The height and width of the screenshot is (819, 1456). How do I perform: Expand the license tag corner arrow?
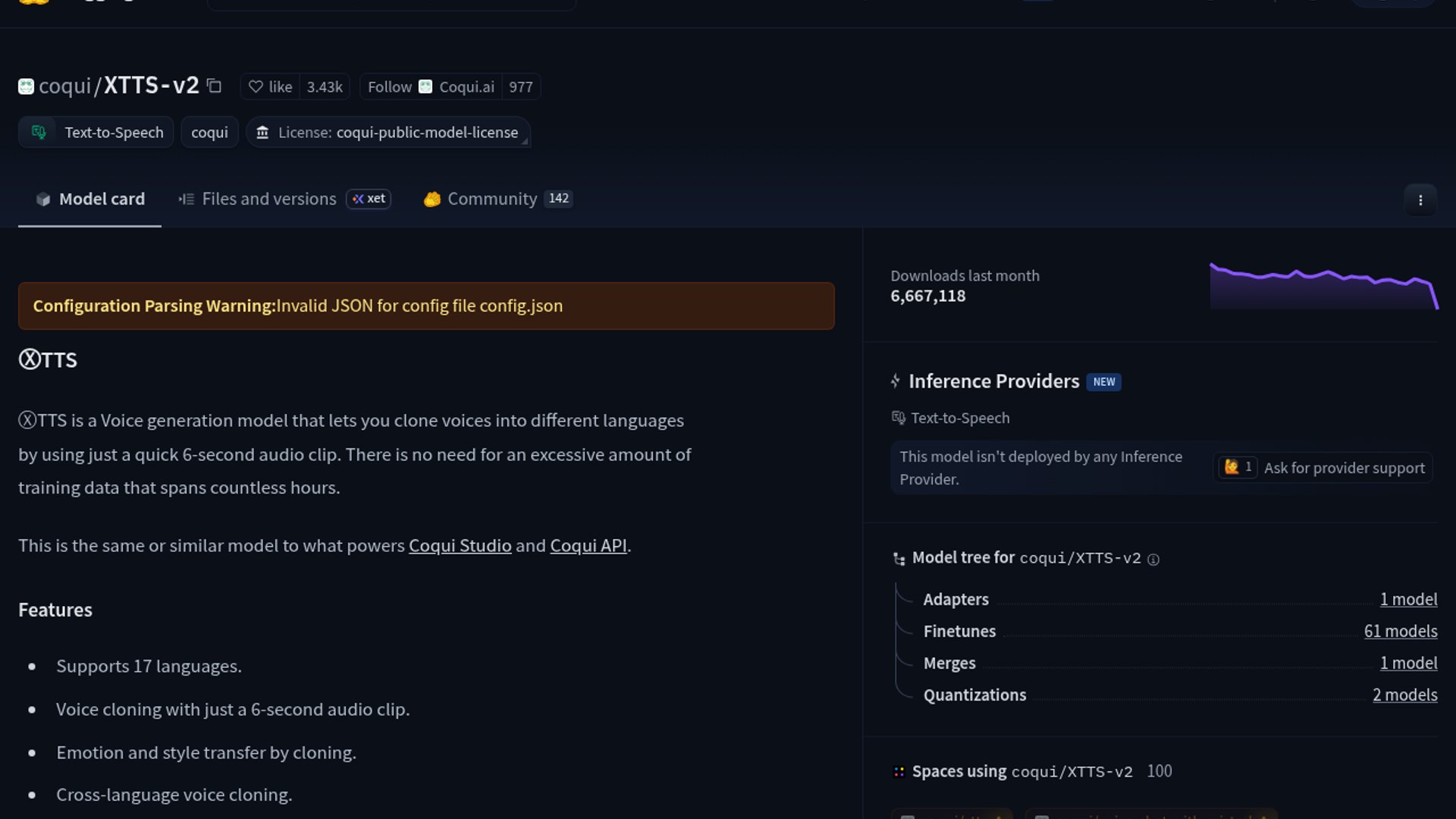(x=524, y=141)
